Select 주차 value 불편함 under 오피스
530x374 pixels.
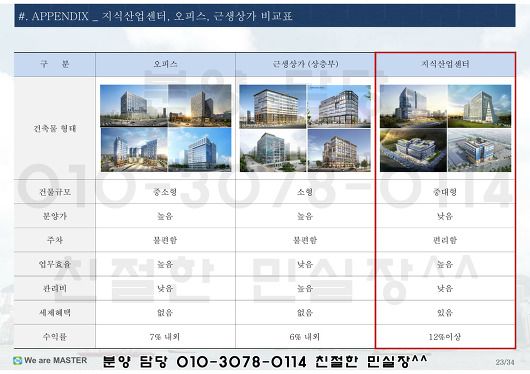[165, 240]
